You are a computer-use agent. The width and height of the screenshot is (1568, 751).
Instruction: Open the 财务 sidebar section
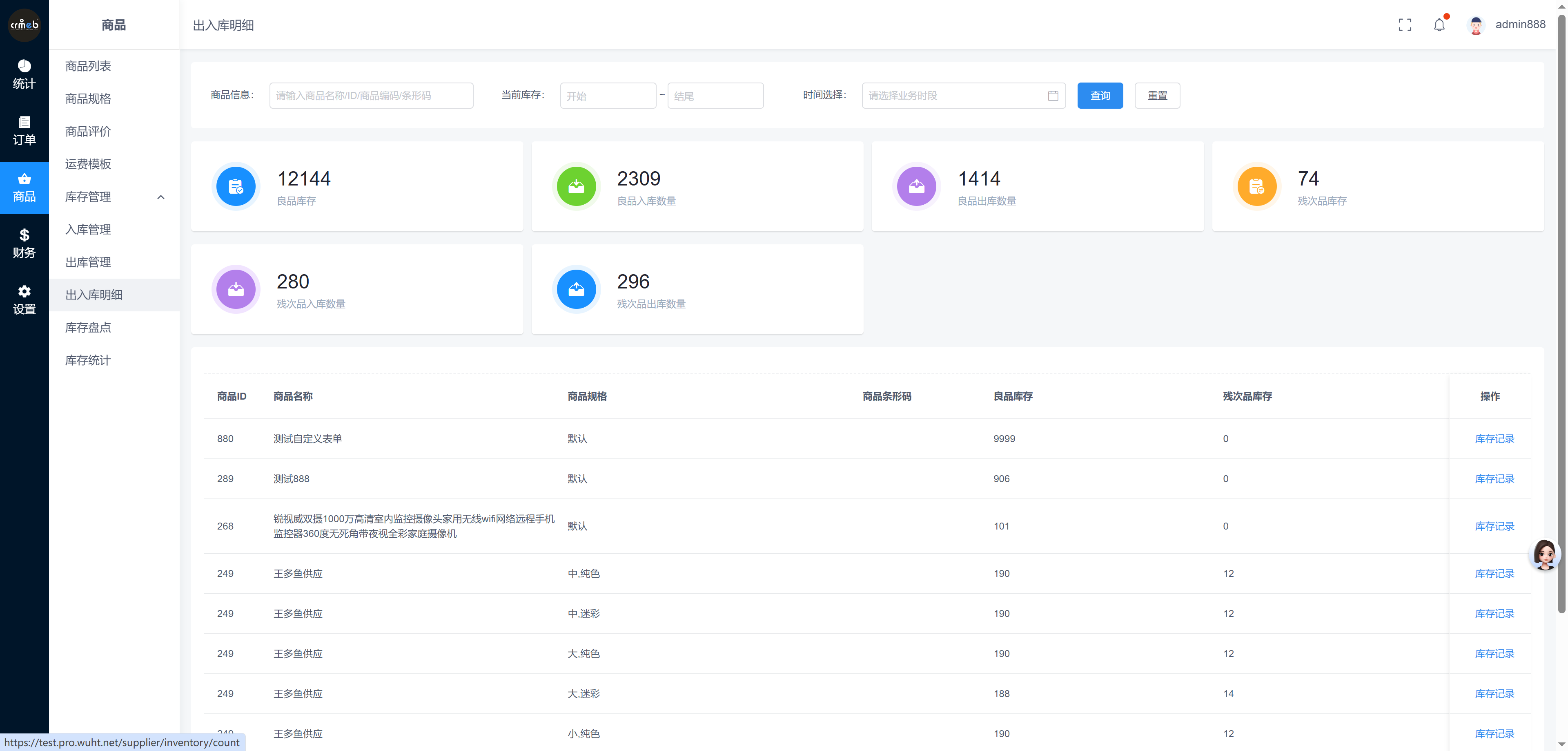point(24,244)
